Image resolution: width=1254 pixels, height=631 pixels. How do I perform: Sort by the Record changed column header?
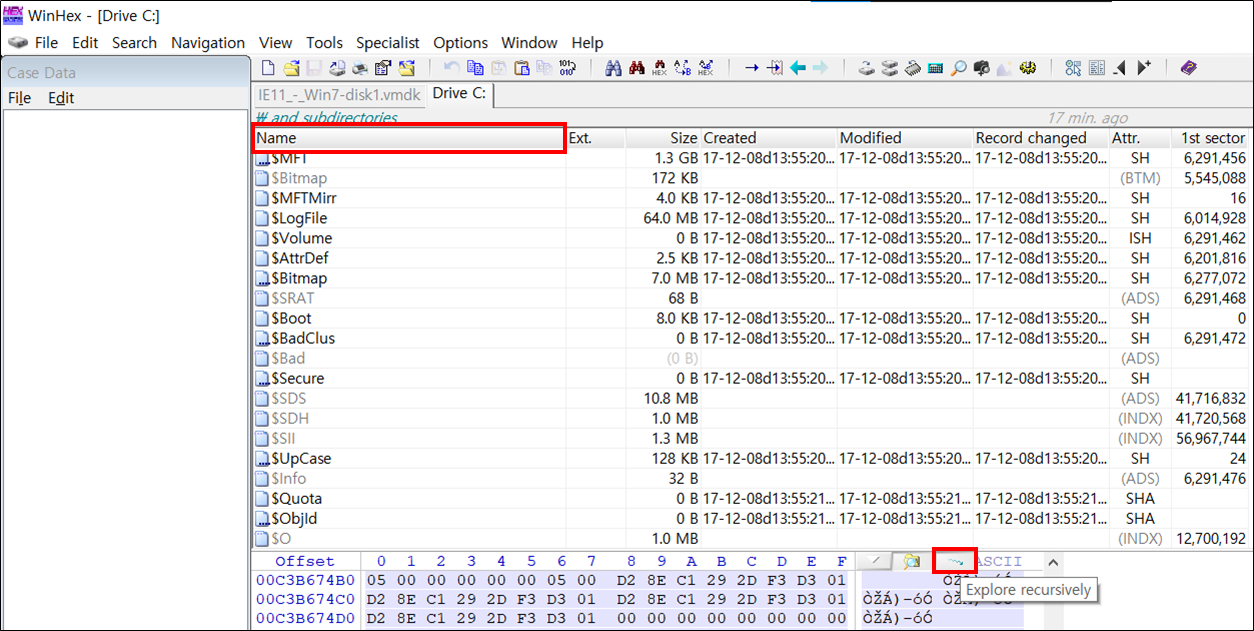[1041, 138]
